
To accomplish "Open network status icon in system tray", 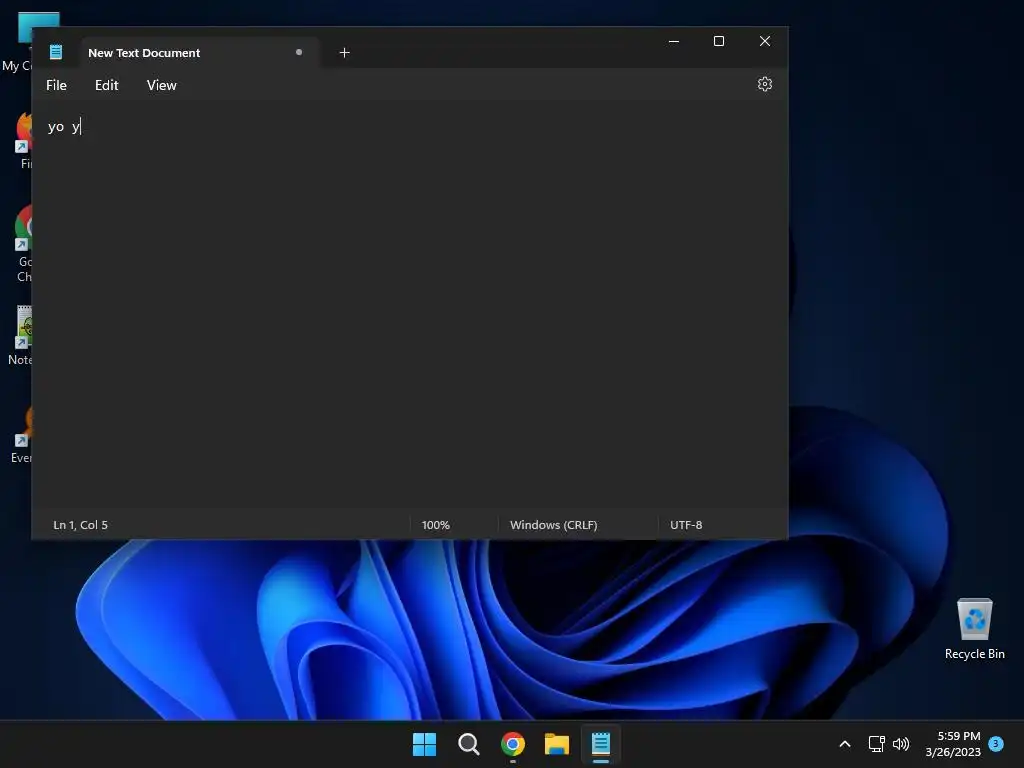I will tap(876, 744).
